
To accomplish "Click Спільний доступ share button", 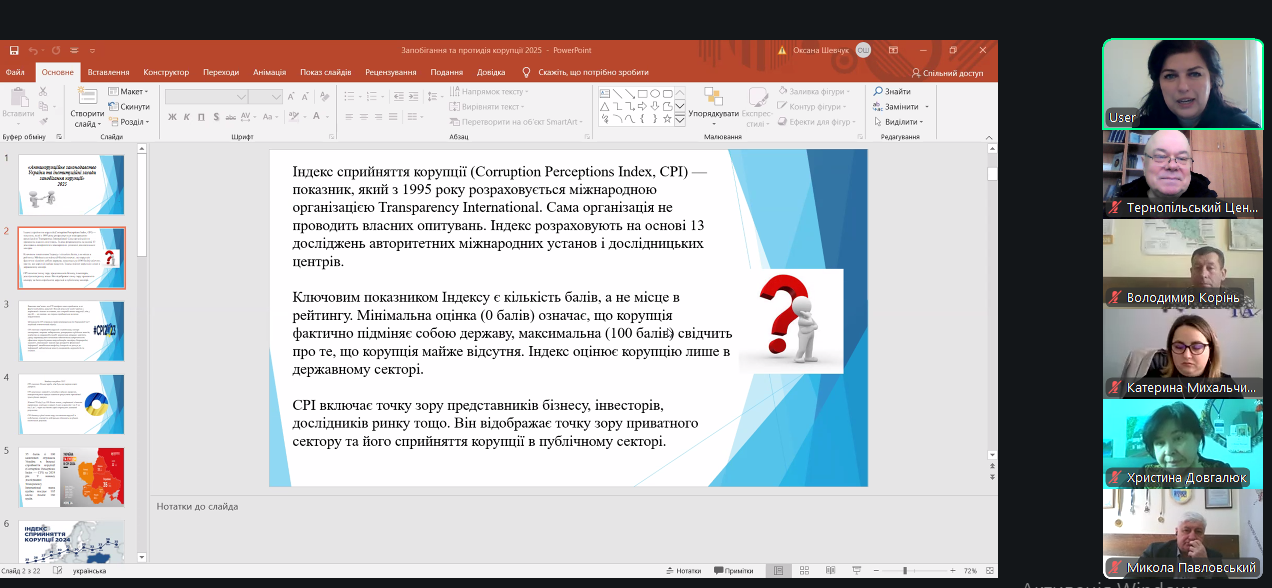I will click(x=947, y=73).
